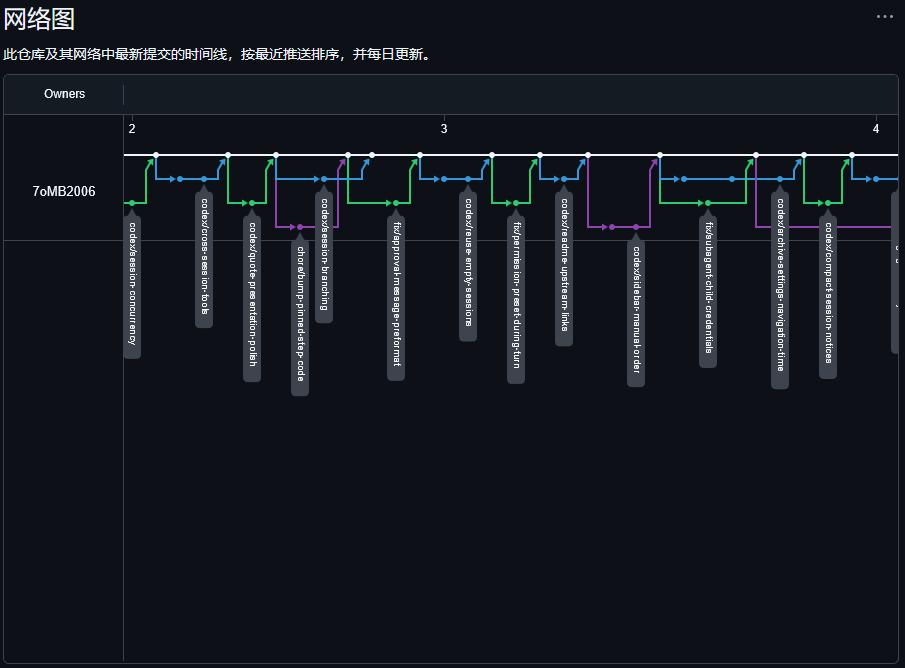Viewport: 905px width, 668px height.
Task: Click purple commit dot above chore/bump-pinned-step-code
Action: coord(300,227)
